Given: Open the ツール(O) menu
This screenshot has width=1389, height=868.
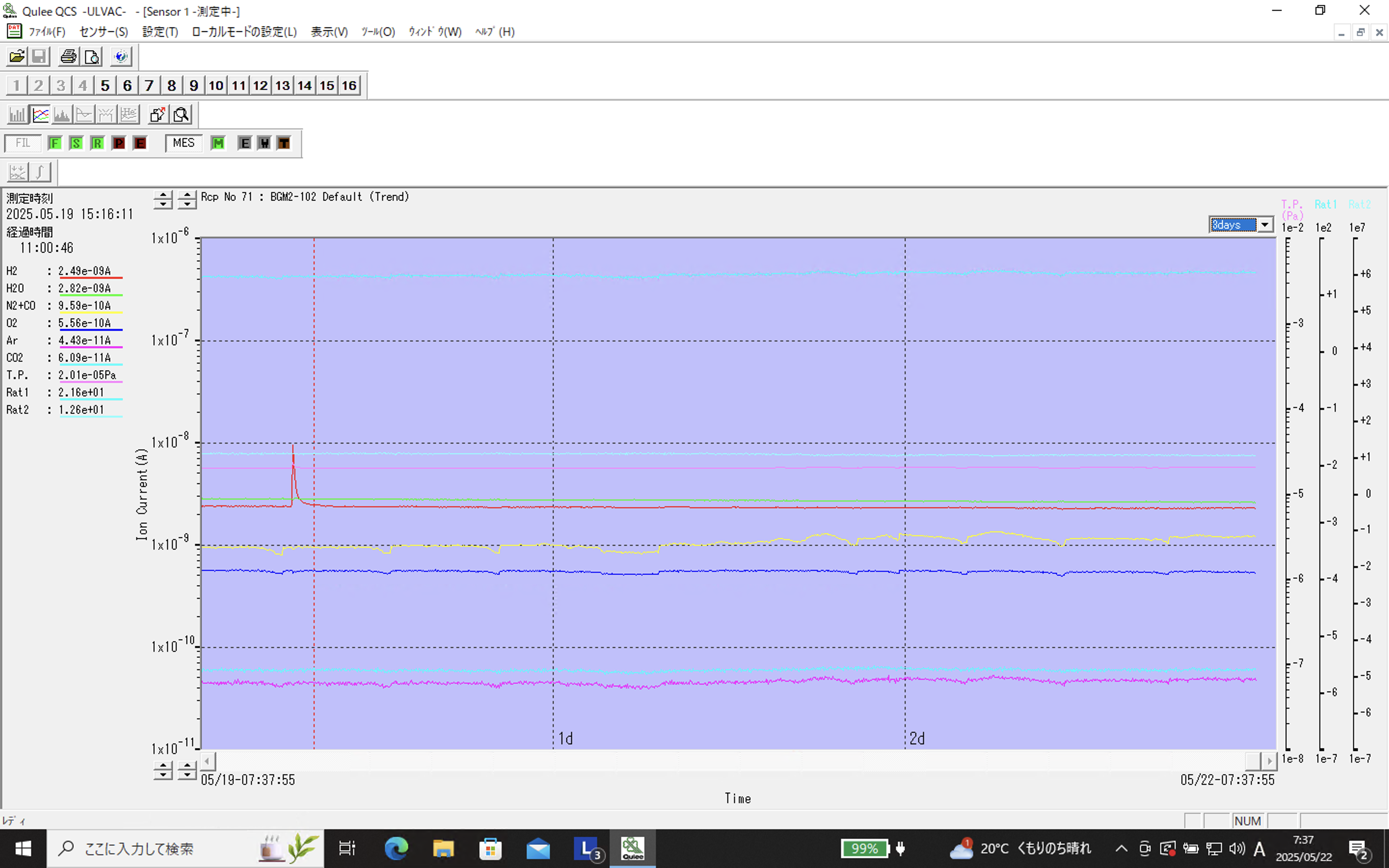Looking at the screenshot, I should (x=378, y=31).
